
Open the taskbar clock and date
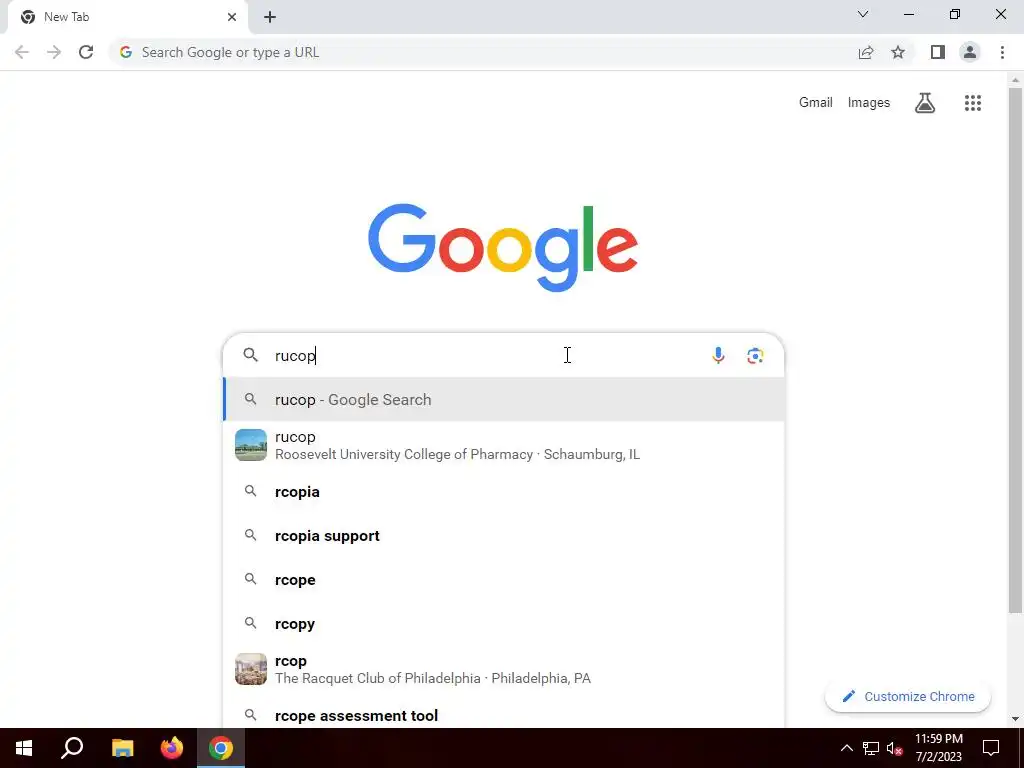[938, 748]
